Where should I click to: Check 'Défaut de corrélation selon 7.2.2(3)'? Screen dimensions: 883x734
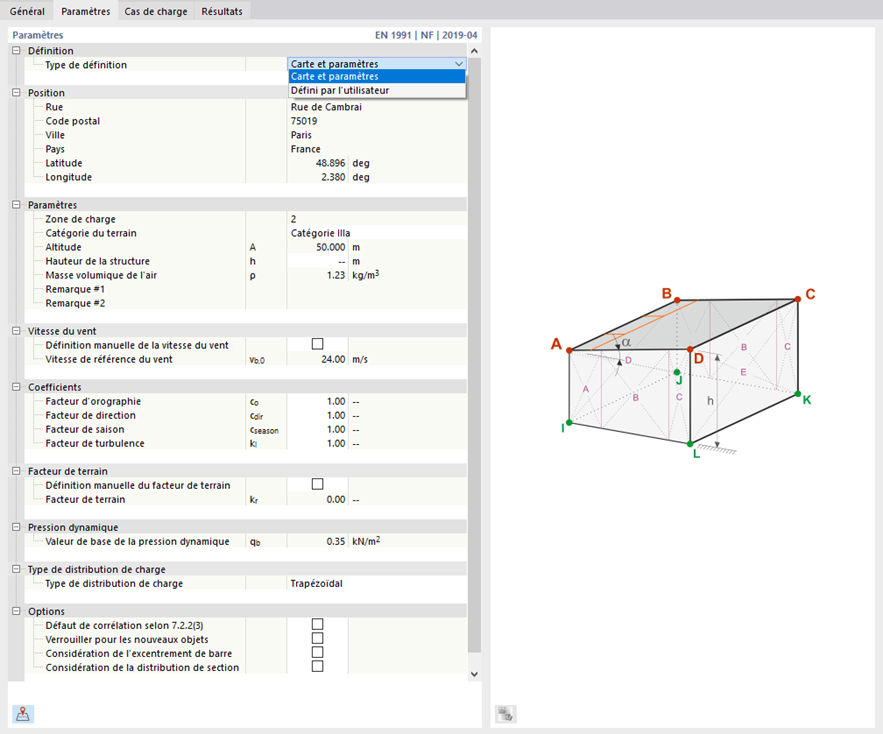pos(318,624)
